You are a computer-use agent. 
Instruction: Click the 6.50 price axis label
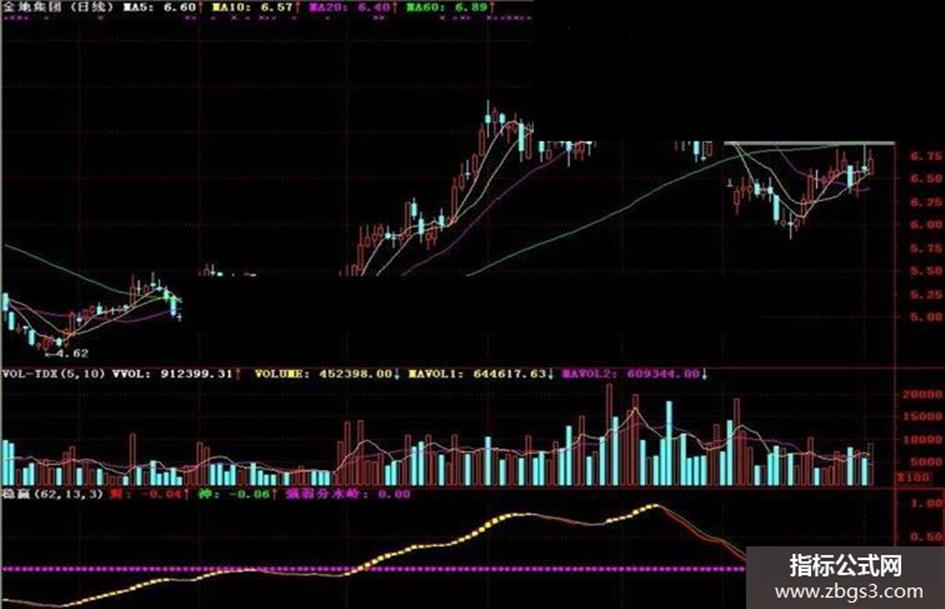pos(926,178)
